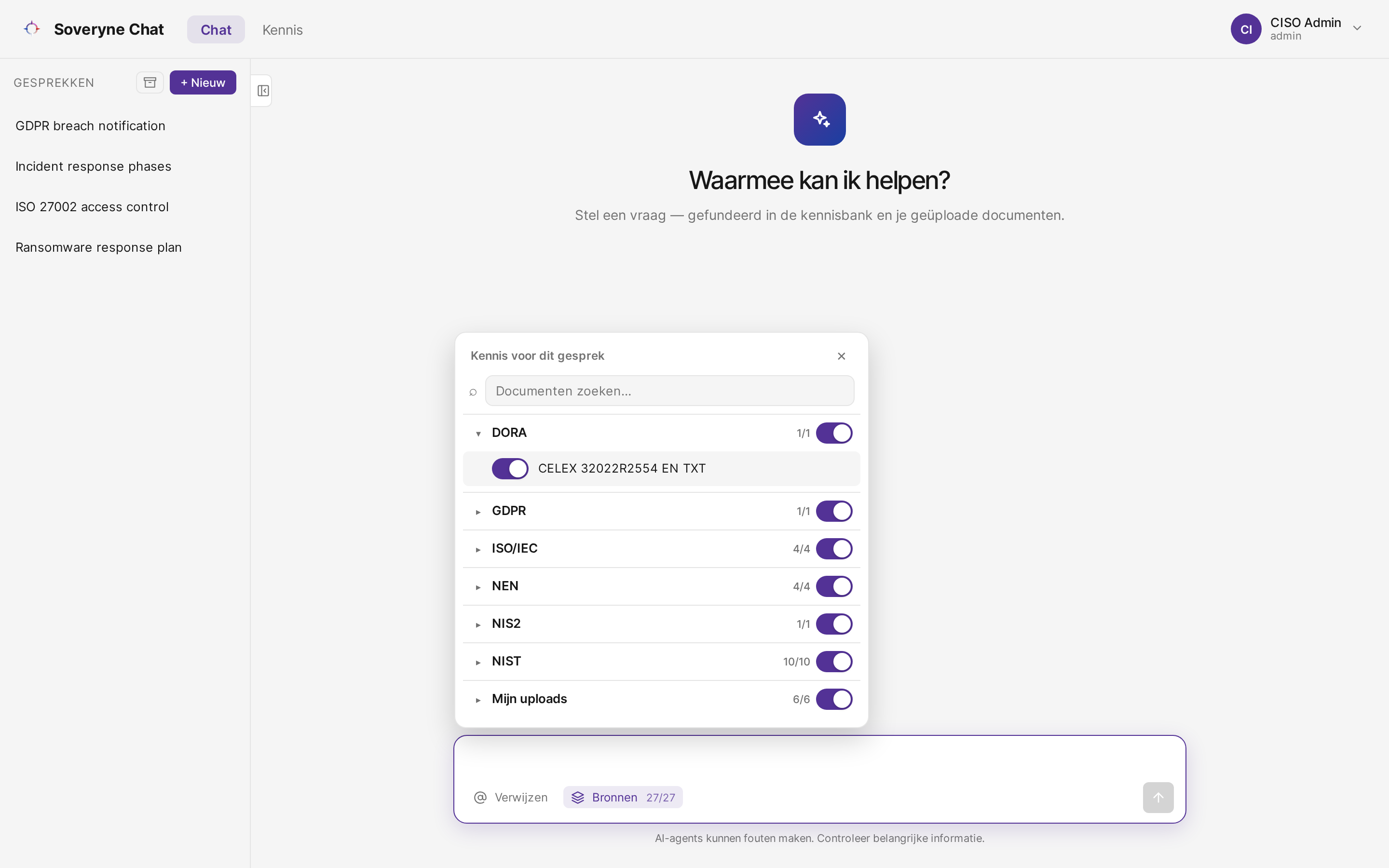Click the CISO Admin name
Screen dimensions: 1389x868
coord(1305,22)
